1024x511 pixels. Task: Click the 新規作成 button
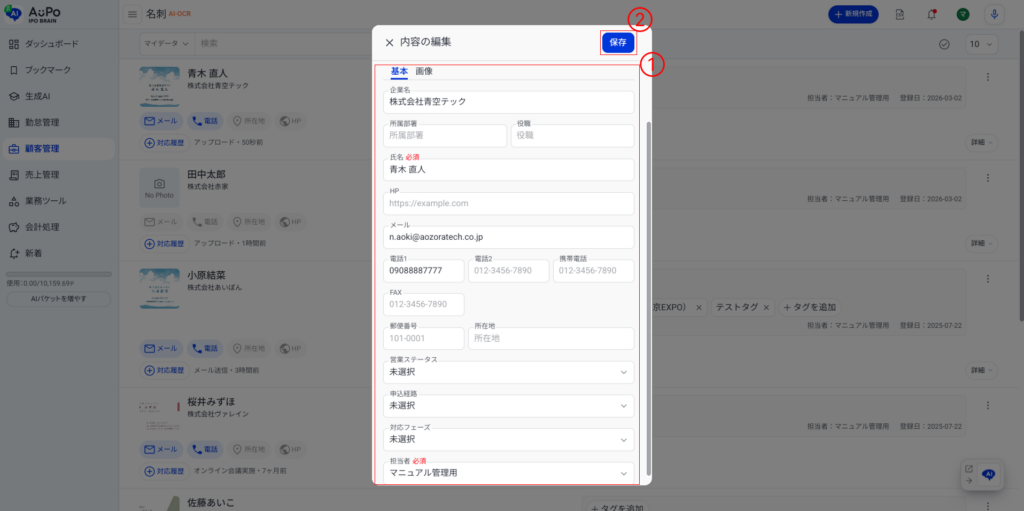862,14
